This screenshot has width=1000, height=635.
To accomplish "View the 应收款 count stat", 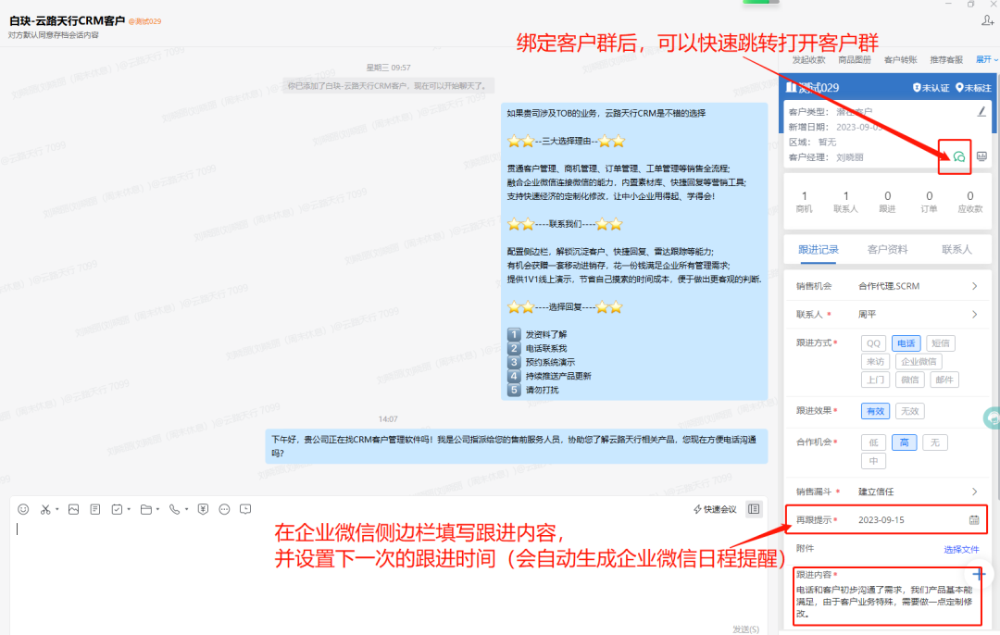I will (970, 201).
